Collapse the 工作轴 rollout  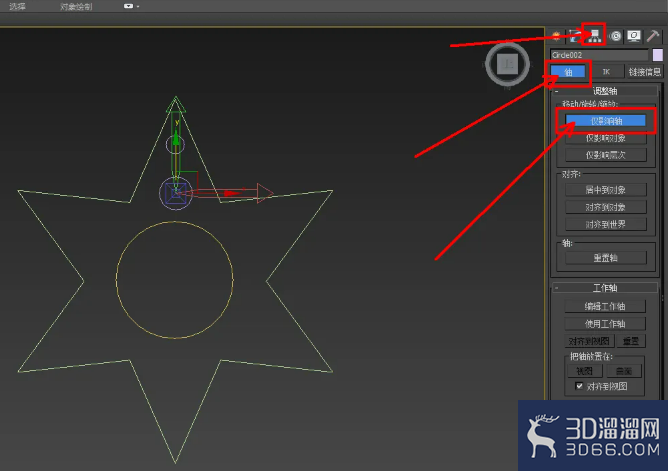click(x=605, y=288)
